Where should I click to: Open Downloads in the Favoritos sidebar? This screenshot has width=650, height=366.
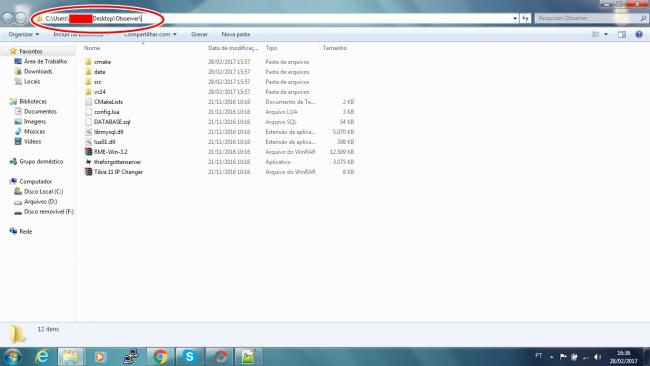38,71
